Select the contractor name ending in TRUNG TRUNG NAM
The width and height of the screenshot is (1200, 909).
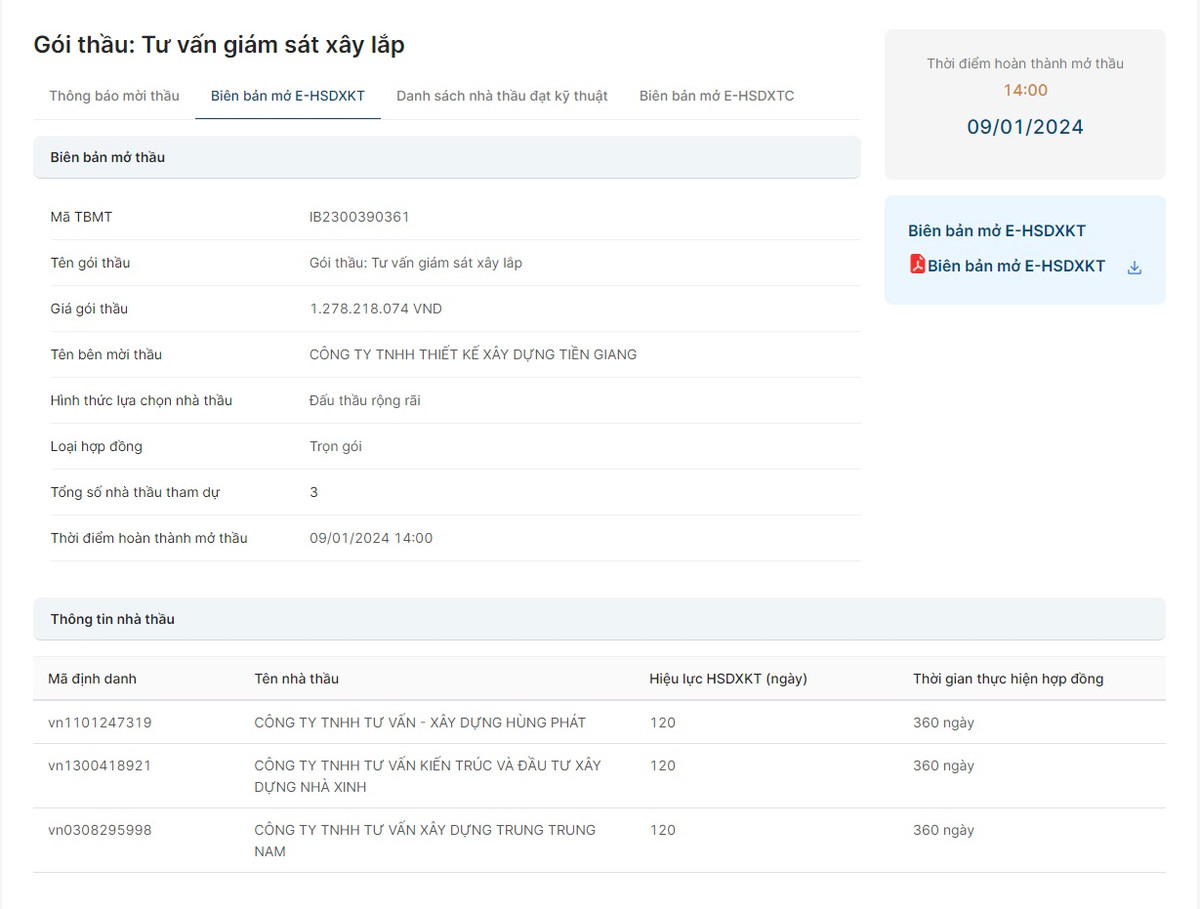[424, 840]
